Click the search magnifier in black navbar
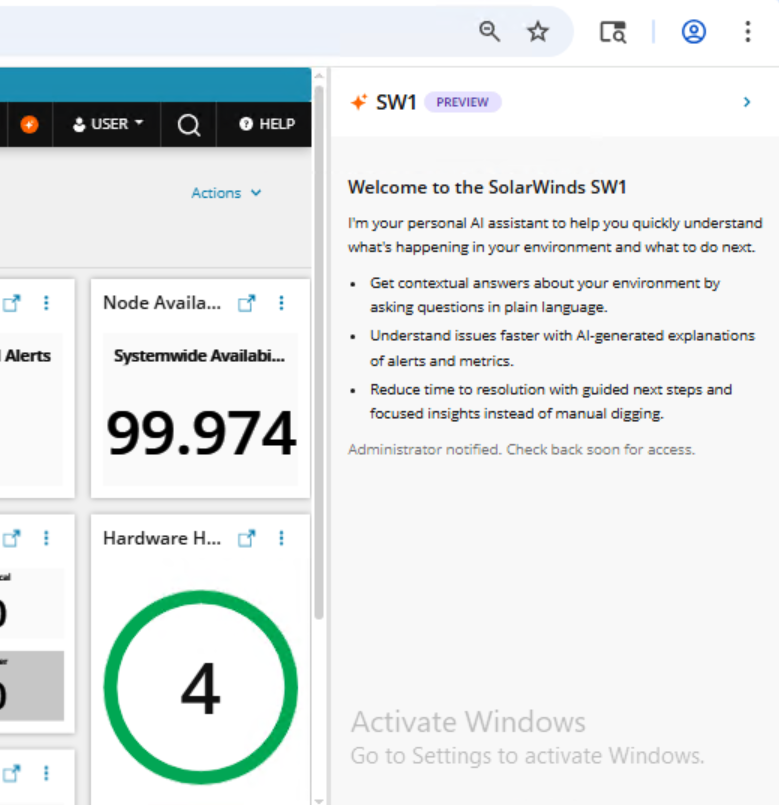 point(188,125)
